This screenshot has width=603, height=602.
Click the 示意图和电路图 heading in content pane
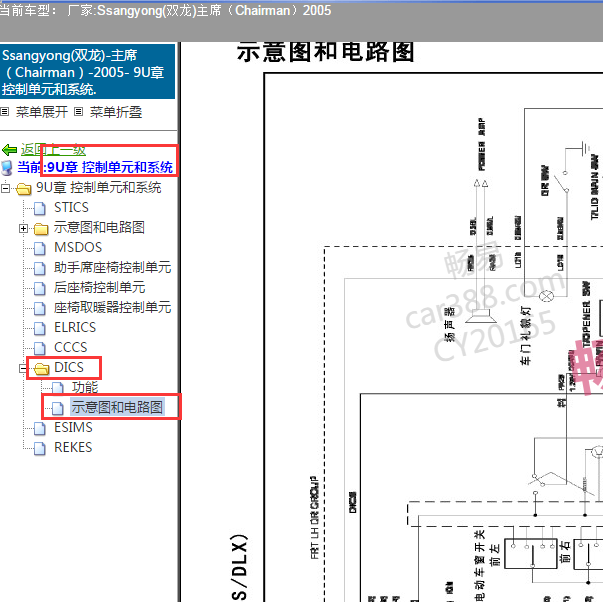tap(325, 52)
